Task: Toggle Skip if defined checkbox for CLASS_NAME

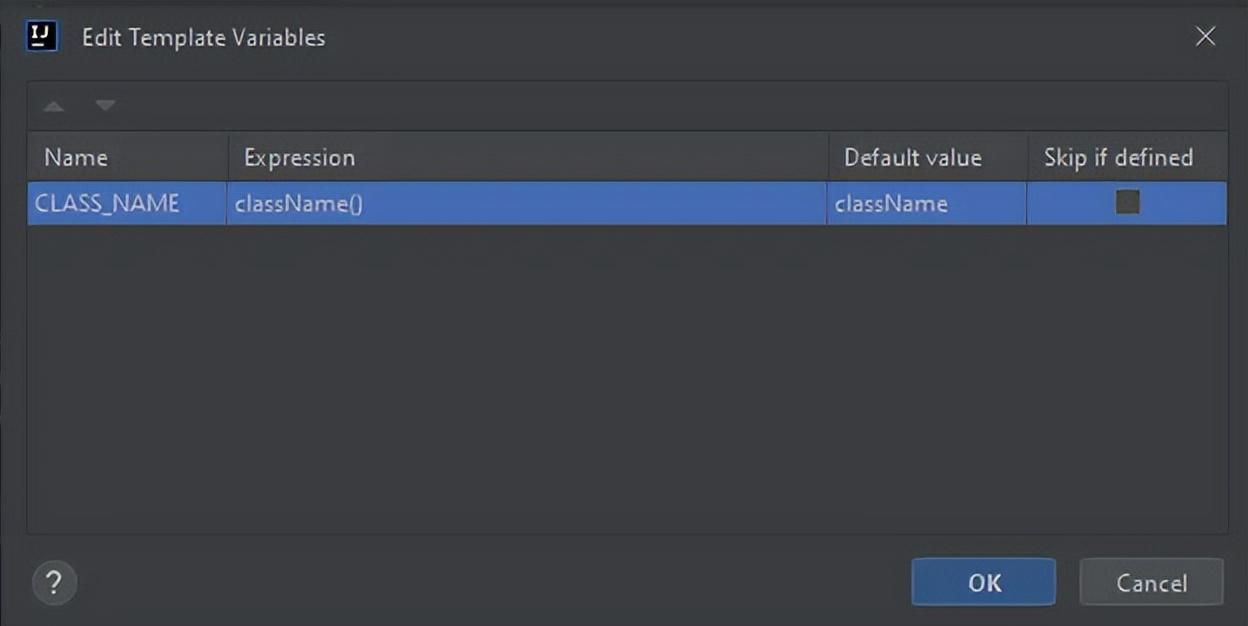Action: point(1127,203)
